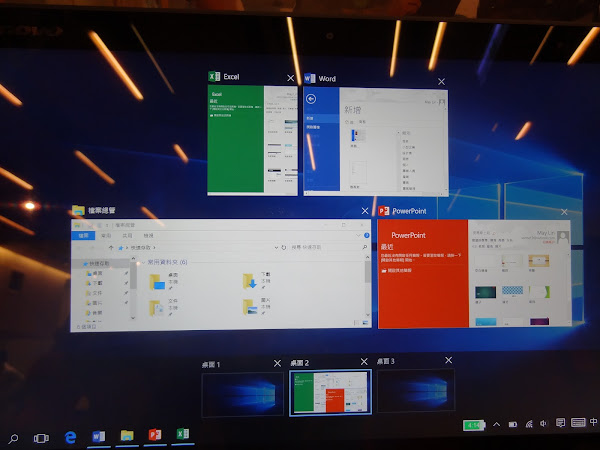The height and width of the screenshot is (450, 600).
Task: Open the 圖片 folder in frequent folders
Action: click(x=257, y=306)
